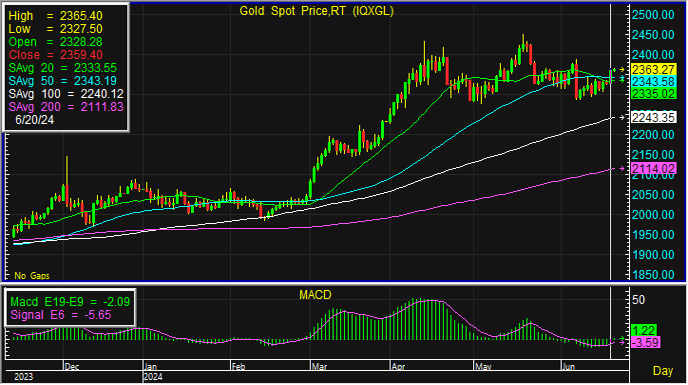The image size is (688, 385).
Task: Click the 2500.00 price axis label
Action: point(653,14)
